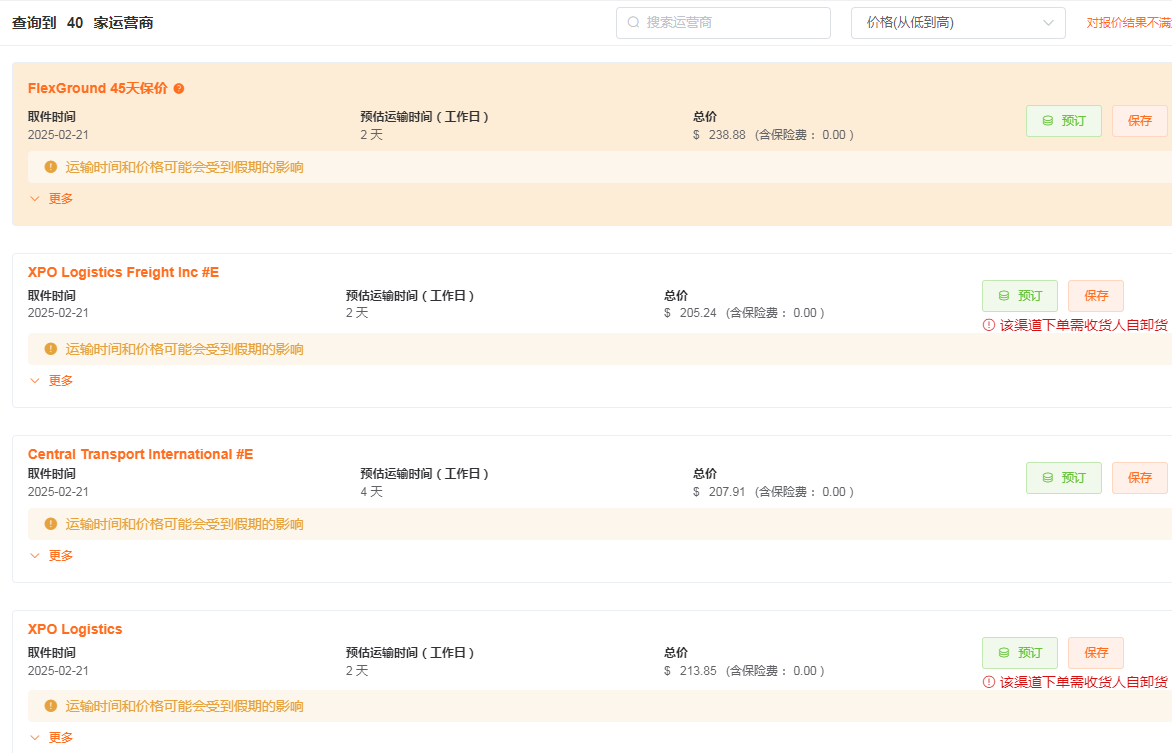Viewport: 1172px width, 753px height.
Task: Click warning icon in Central Transport holiday notice
Action: [51, 524]
